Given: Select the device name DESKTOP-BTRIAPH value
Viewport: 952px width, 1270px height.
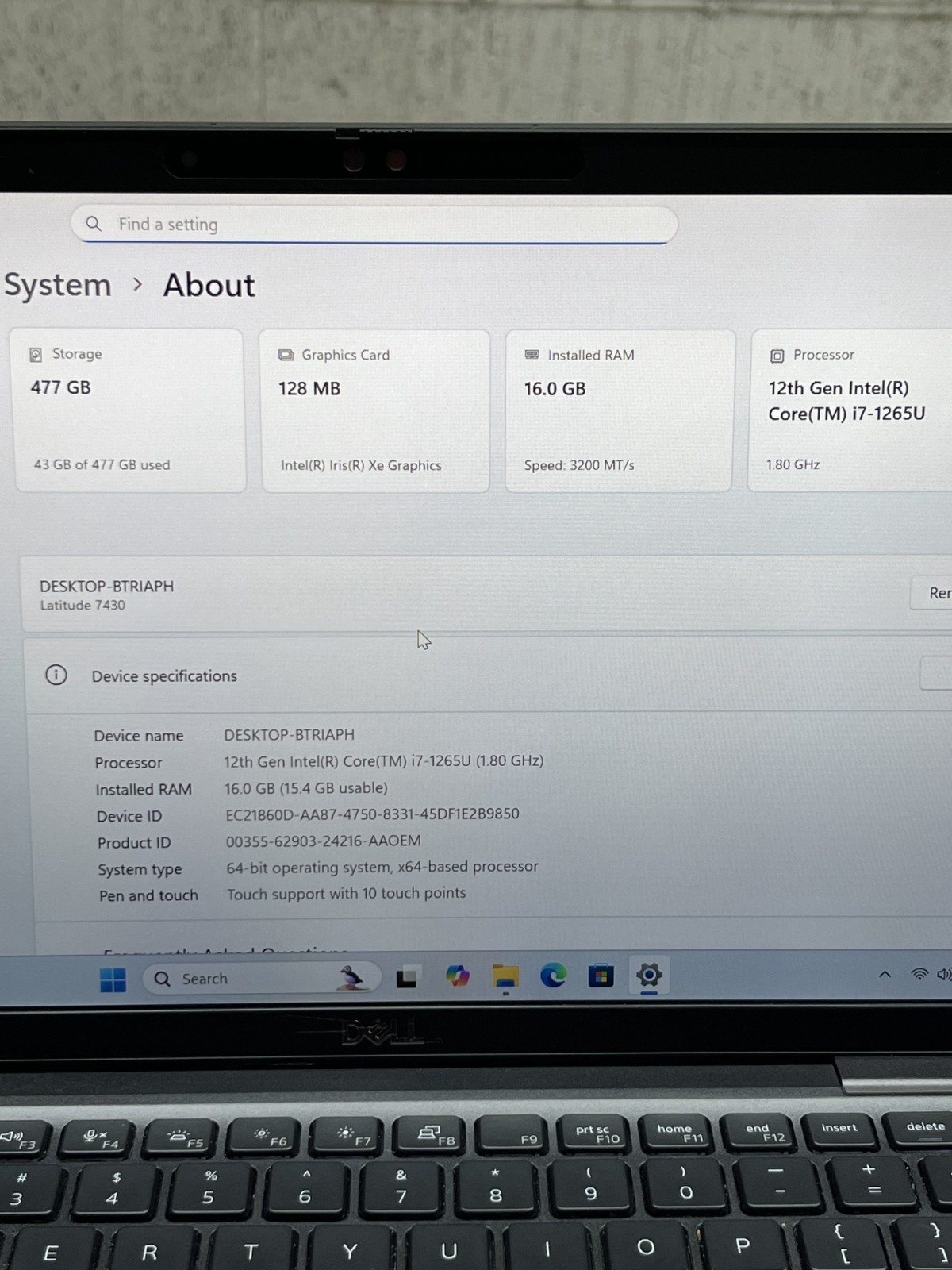Looking at the screenshot, I should 289,734.
